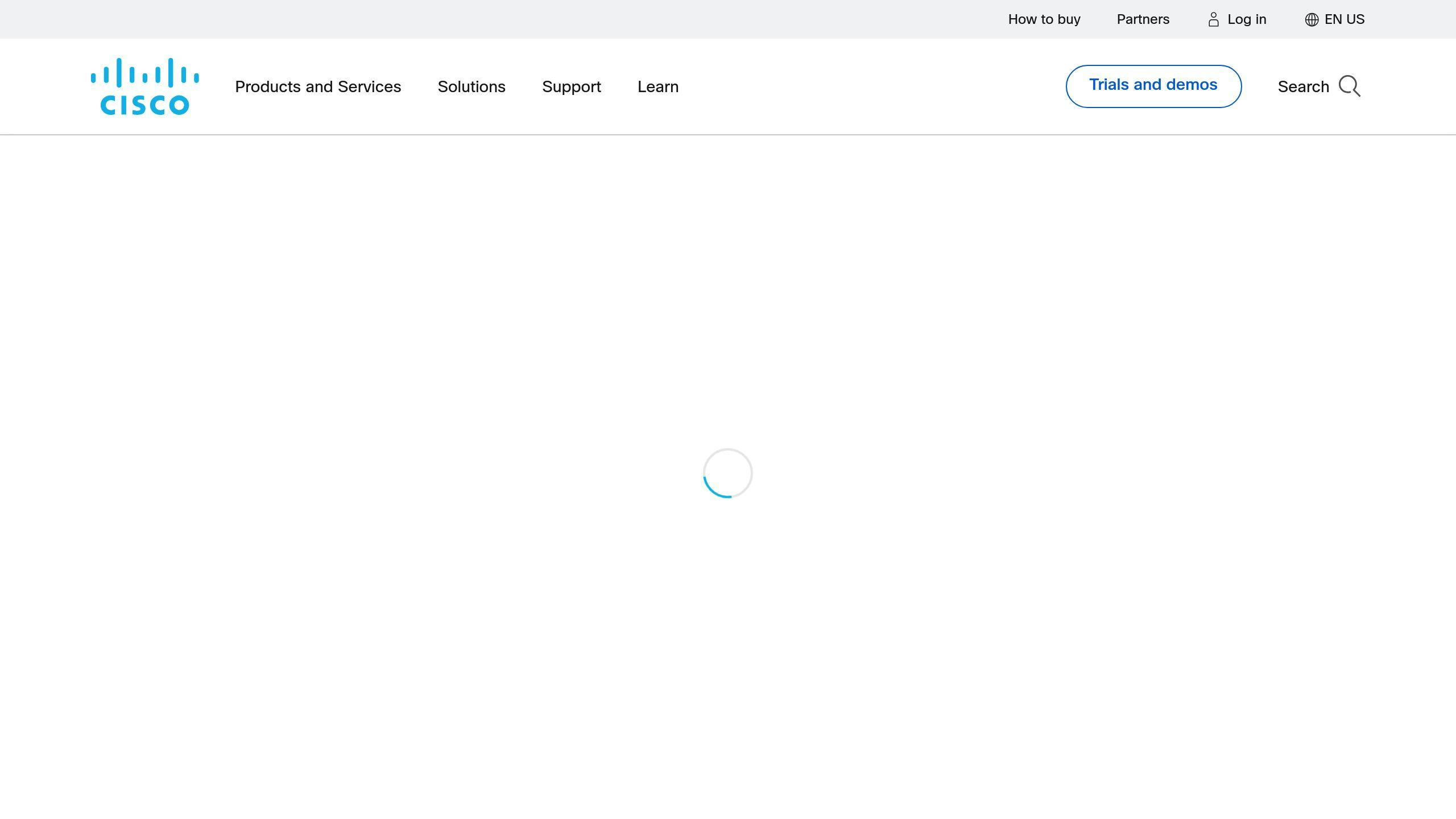Click the Log in button
Viewport: 1456px width, 819px height.
click(1237, 19)
